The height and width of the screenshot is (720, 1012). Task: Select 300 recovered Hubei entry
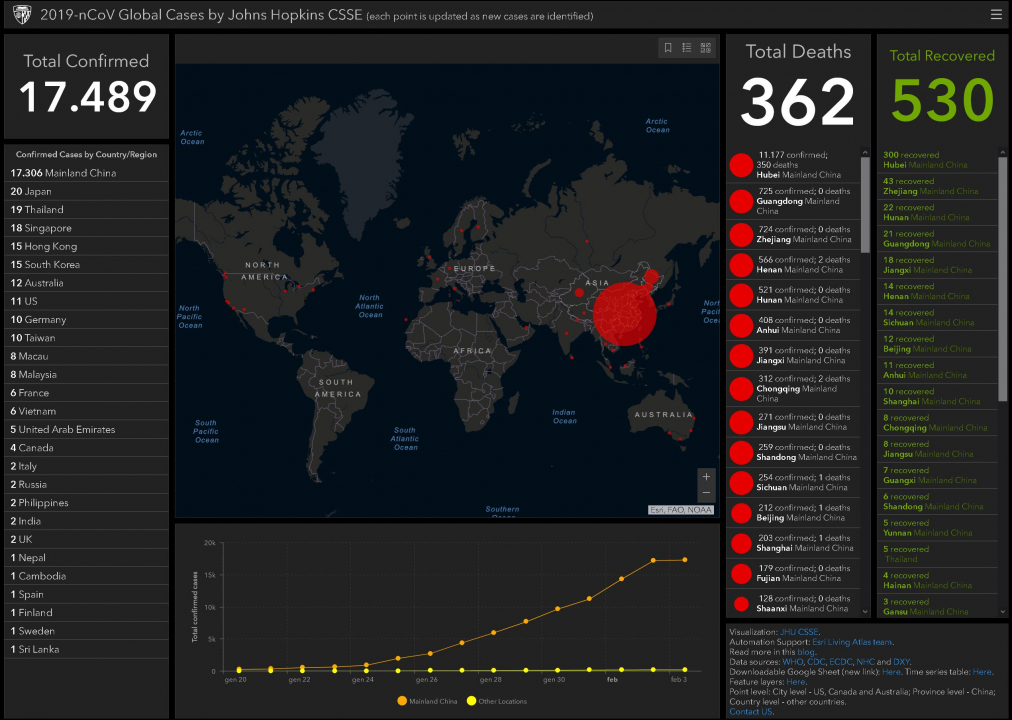click(937, 160)
